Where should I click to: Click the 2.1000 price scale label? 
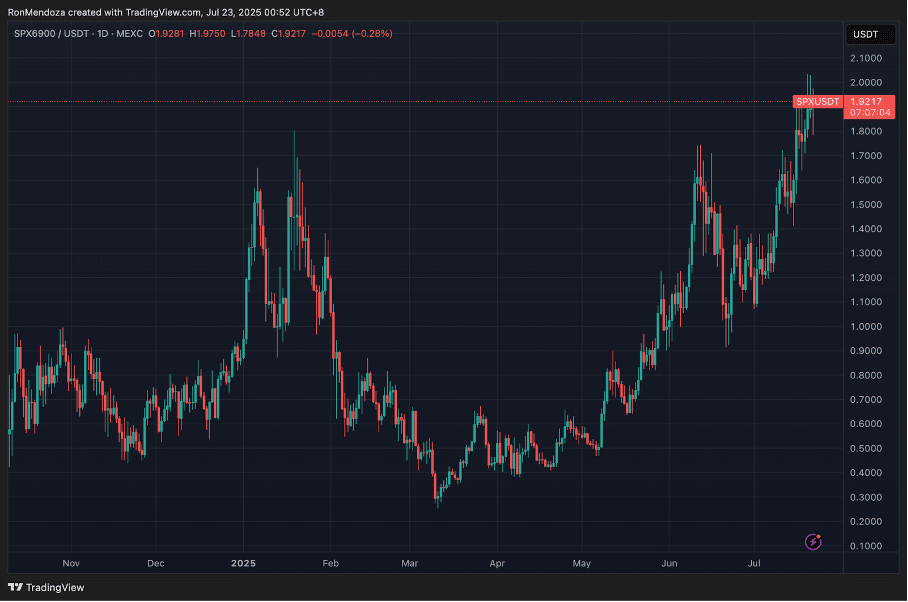pos(866,58)
